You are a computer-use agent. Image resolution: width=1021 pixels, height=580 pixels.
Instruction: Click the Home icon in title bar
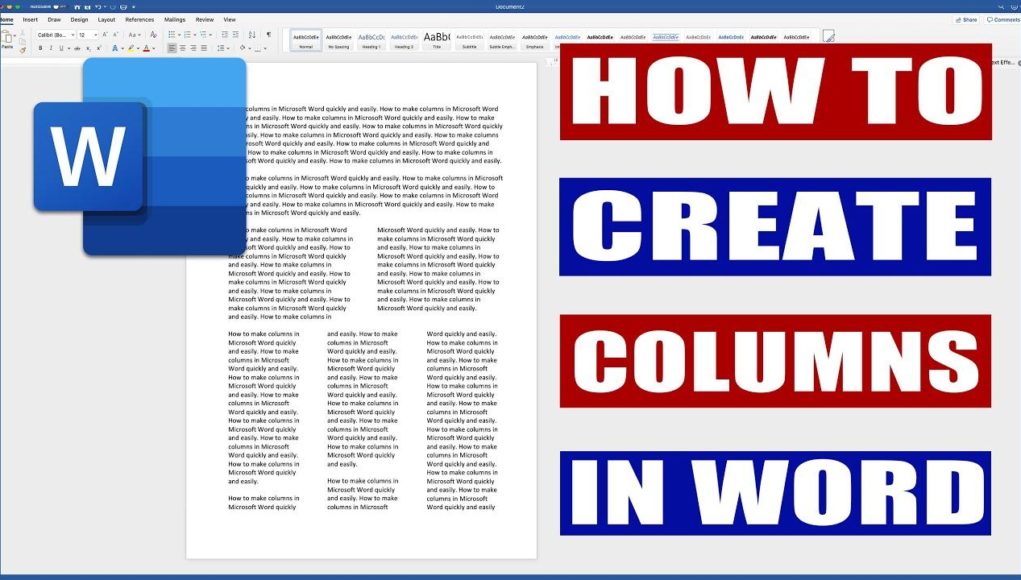pyautogui.click(x=77, y=7)
